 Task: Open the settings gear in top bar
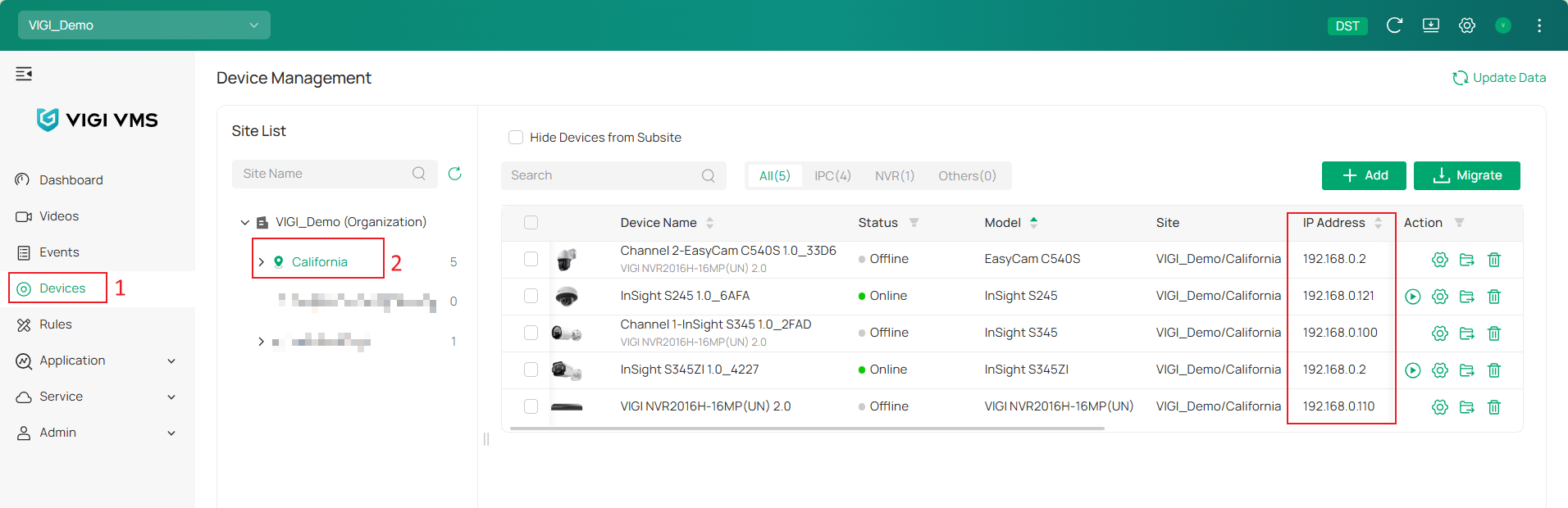[x=1467, y=25]
